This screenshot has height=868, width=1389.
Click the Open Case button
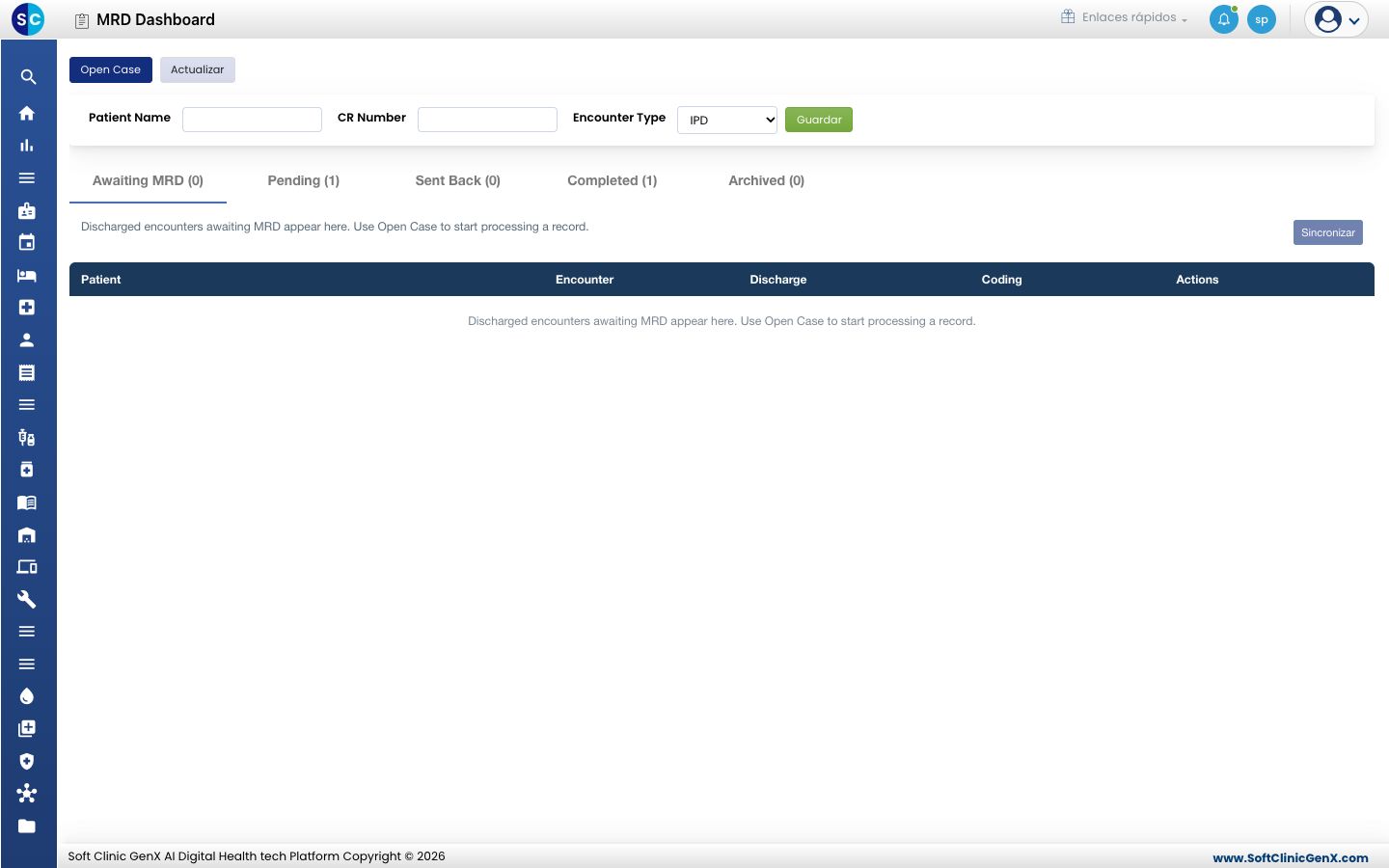click(x=111, y=69)
